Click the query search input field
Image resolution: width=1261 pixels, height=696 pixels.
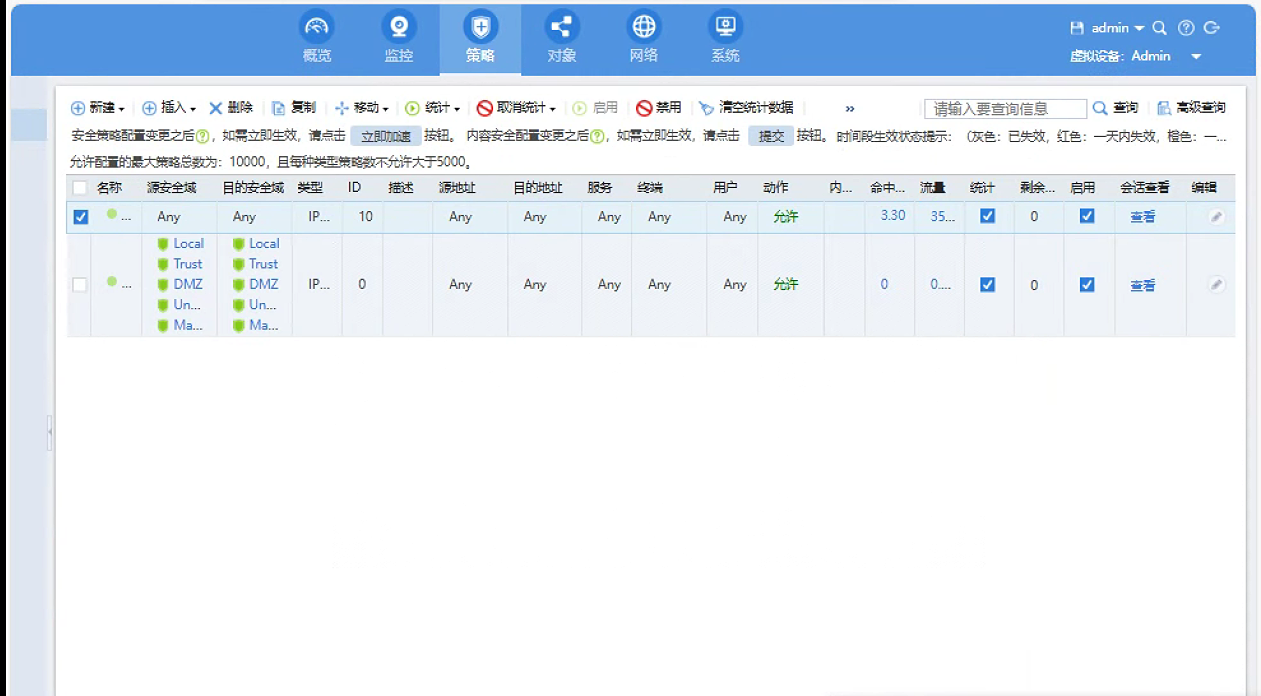pyautogui.click(x=1004, y=109)
